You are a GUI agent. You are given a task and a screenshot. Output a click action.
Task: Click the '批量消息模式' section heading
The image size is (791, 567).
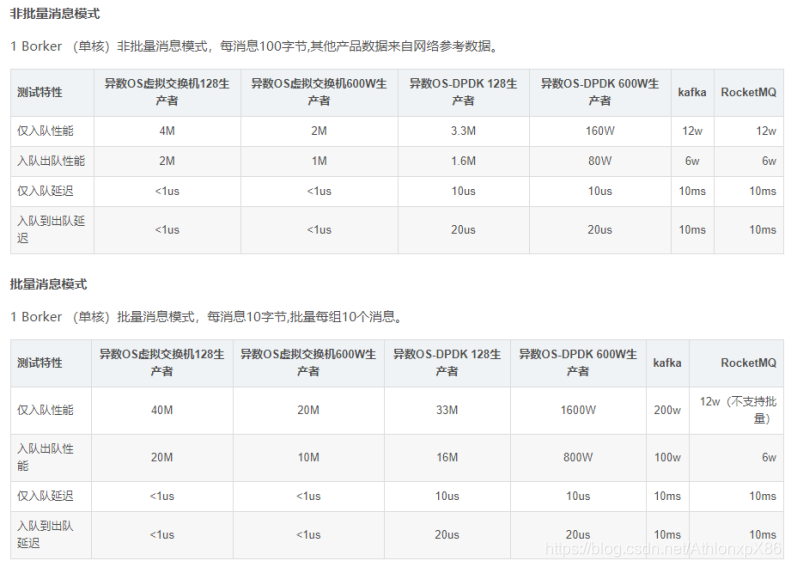tap(48, 284)
